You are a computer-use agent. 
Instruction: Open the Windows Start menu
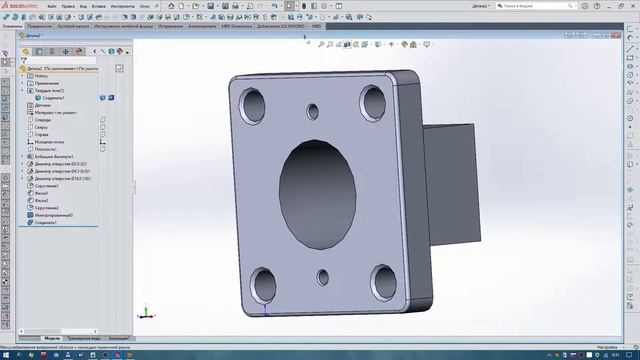click(6, 355)
